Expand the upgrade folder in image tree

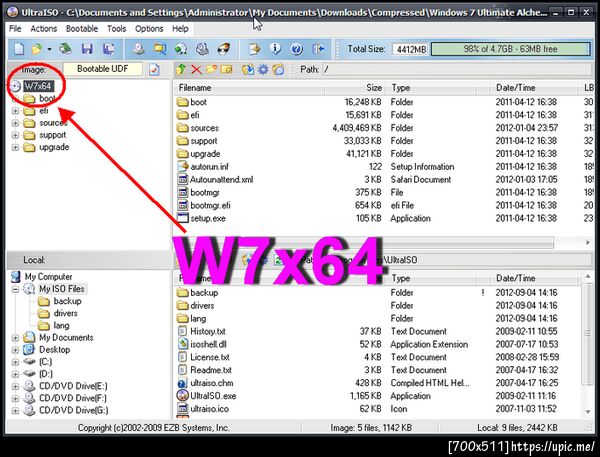pyautogui.click(x=15, y=147)
